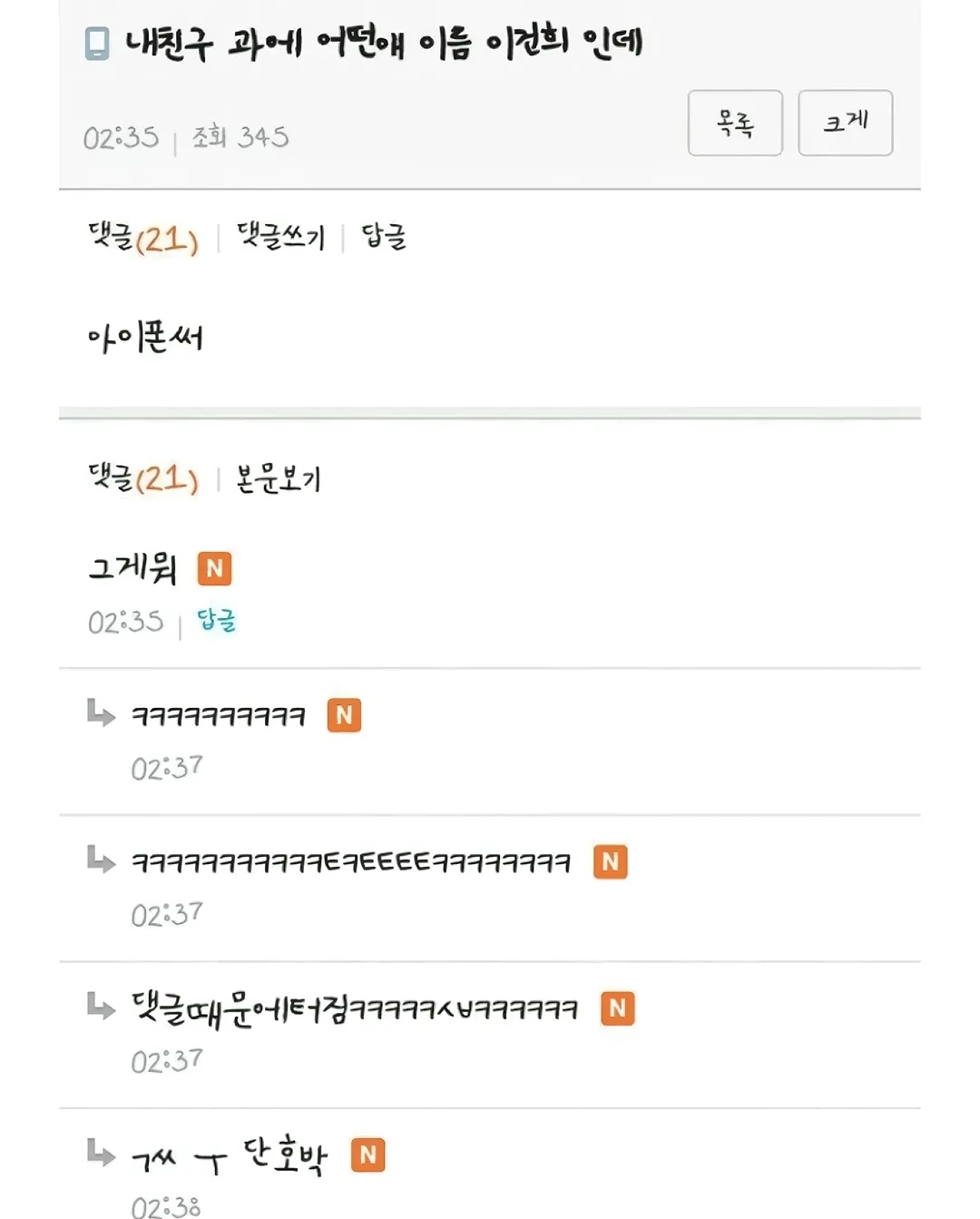Click the N badge next to 그게뭐 comment
This screenshot has height=1219, width=980.
click(x=214, y=569)
